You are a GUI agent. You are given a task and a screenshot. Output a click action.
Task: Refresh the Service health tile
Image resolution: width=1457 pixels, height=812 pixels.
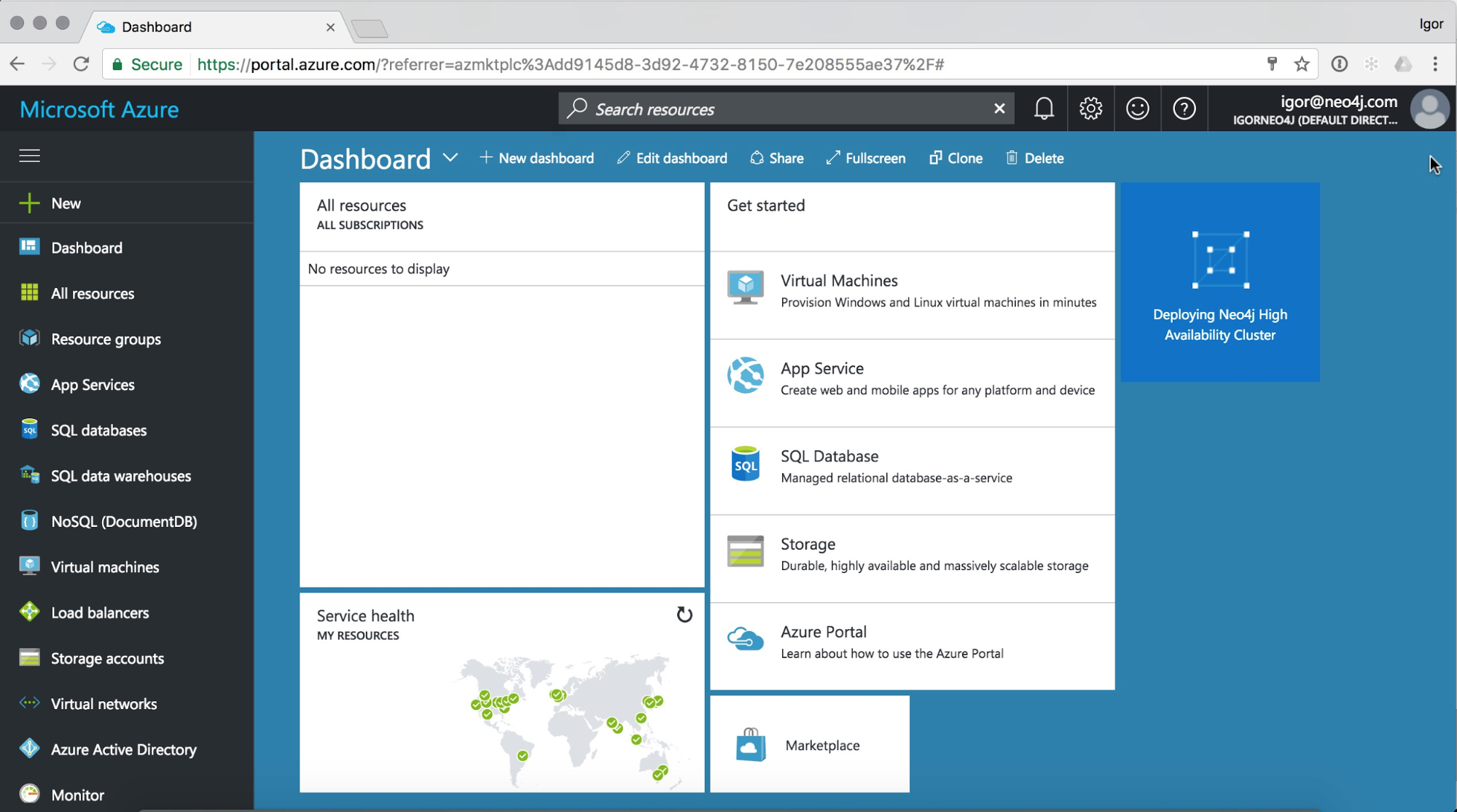pos(684,614)
